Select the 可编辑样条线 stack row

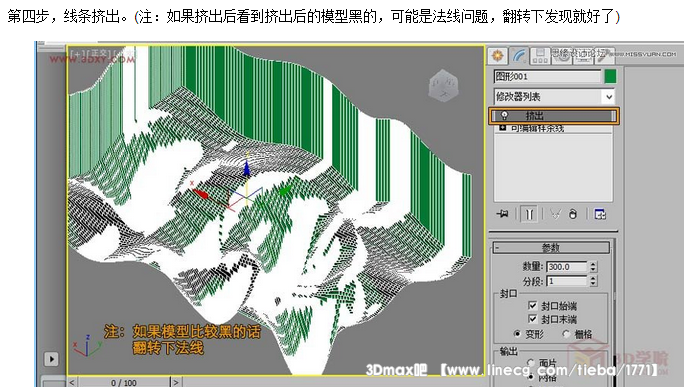[x=553, y=128]
